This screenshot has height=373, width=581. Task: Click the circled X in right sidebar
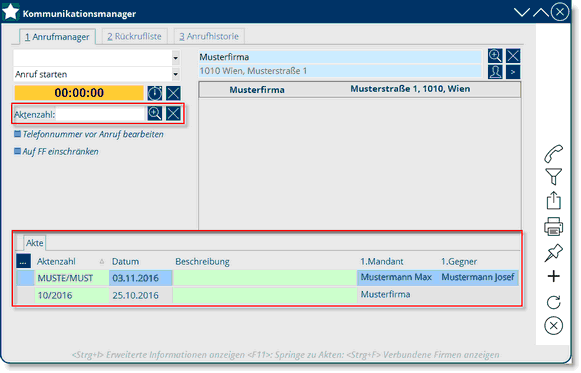[554, 326]
